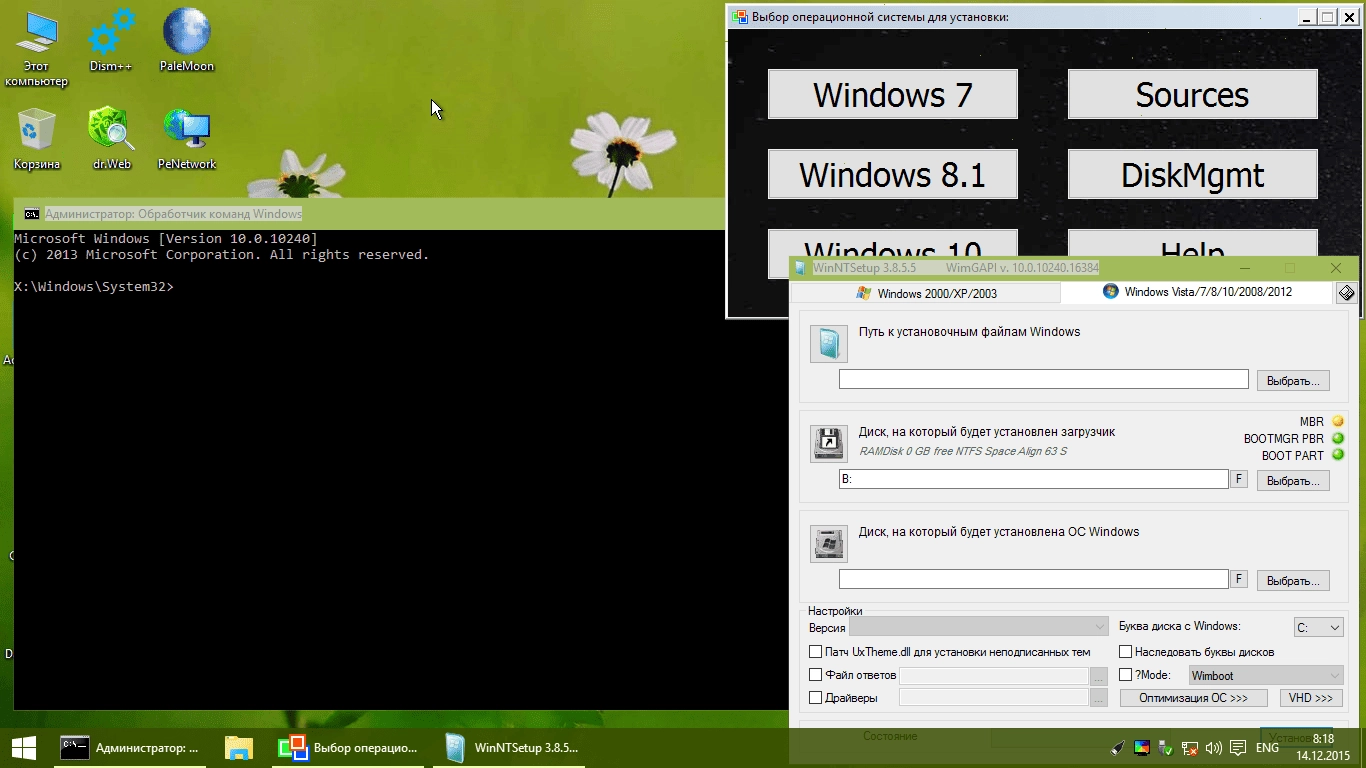Click Выбрать... for the boot loader drive
Screen dimensions: 1366x768
pos(1293,480)
